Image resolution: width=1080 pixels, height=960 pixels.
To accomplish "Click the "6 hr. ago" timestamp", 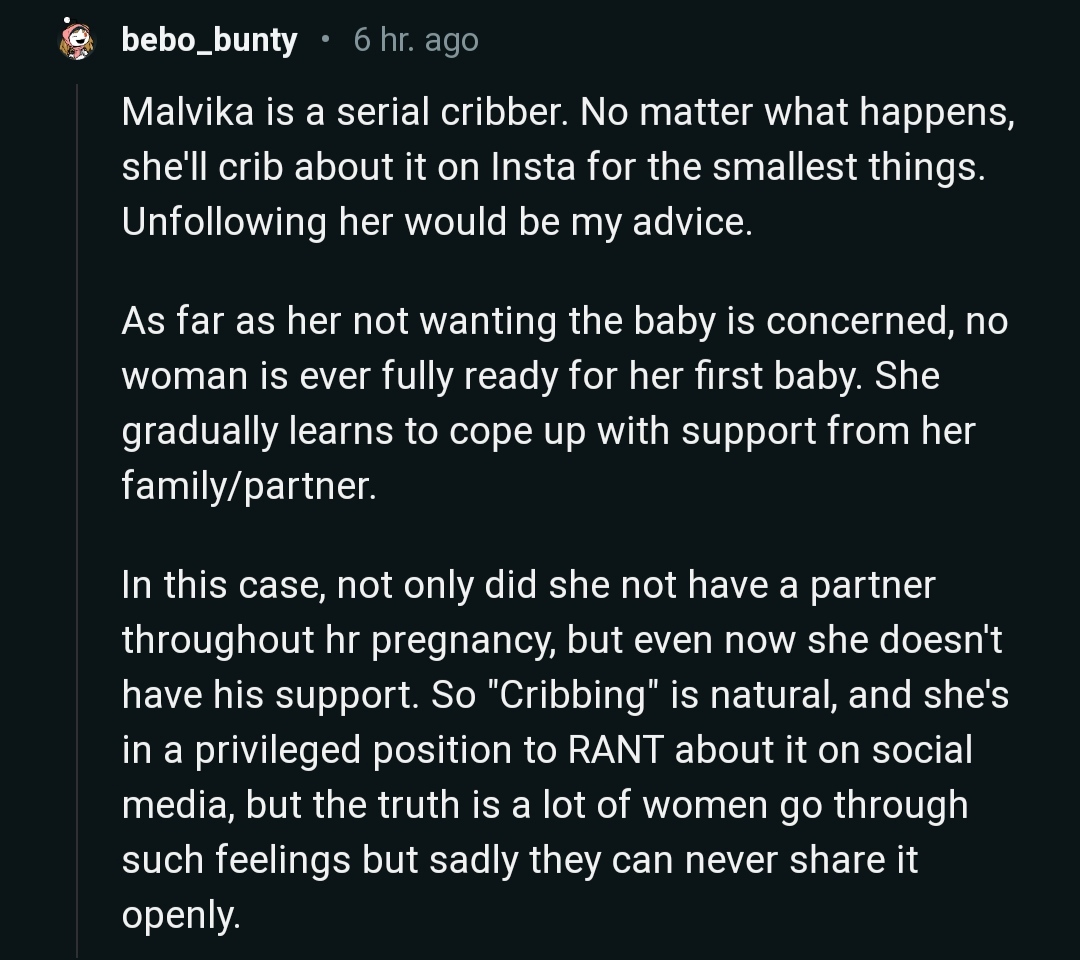I will click(416, 40).
